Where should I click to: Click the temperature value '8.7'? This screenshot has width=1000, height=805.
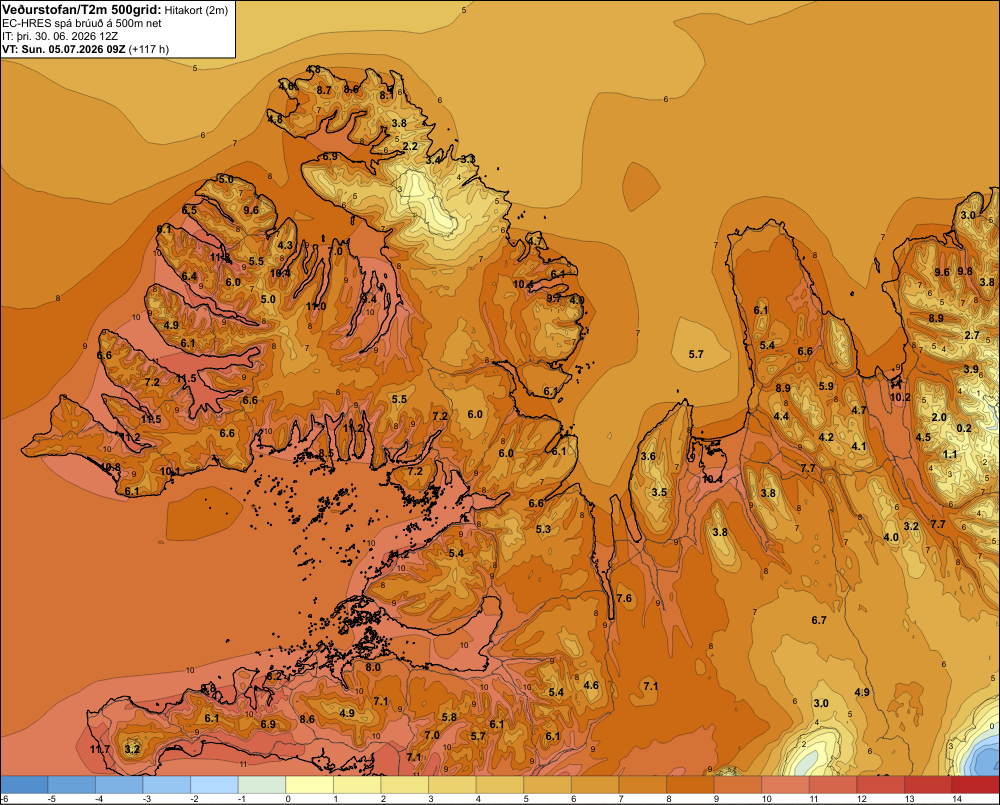coord(324,90)
